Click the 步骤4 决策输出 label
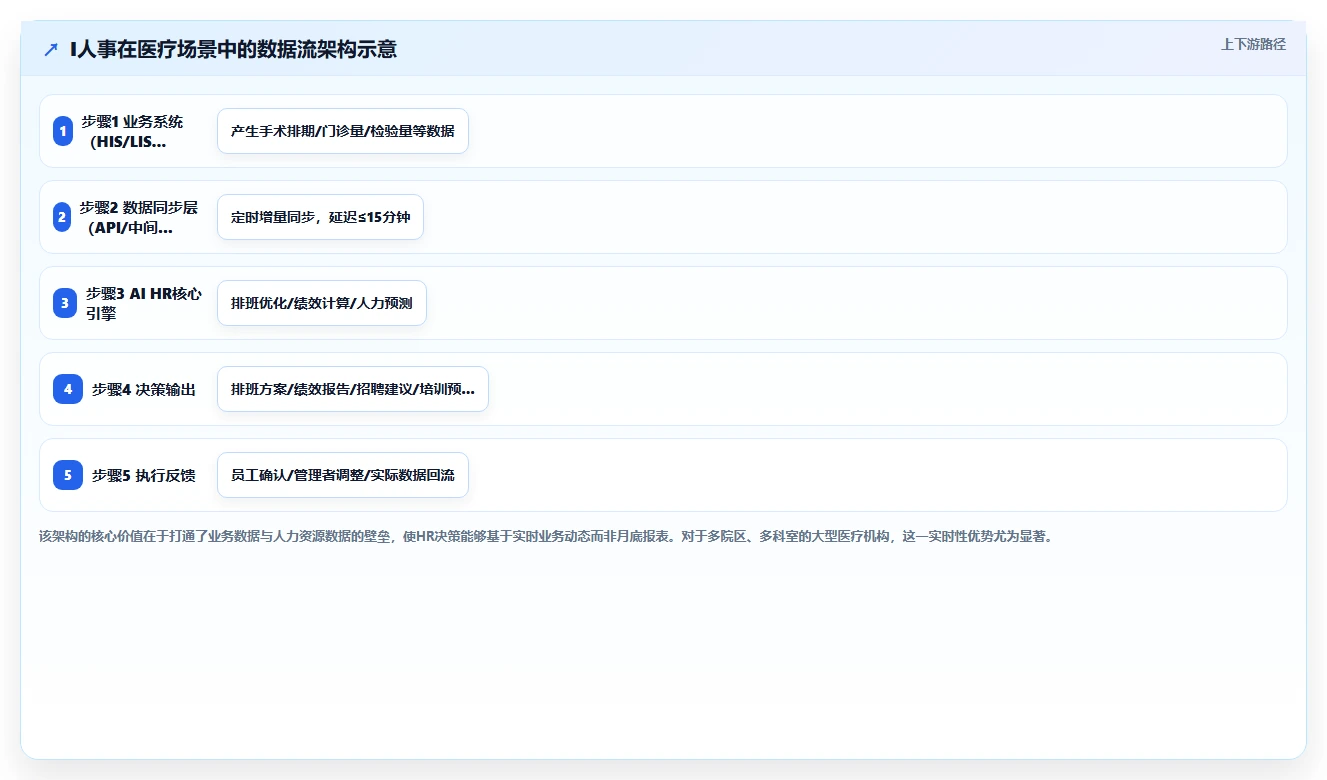1327x780 pixels. pos(144,389)
